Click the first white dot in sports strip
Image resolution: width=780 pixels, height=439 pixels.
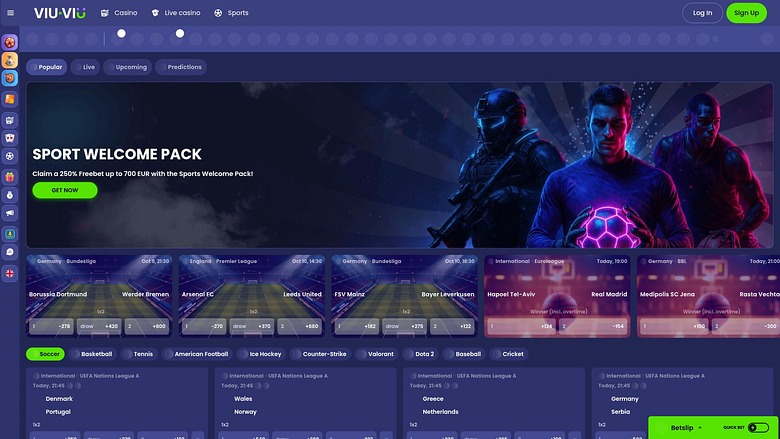click(x=121, y=33)
